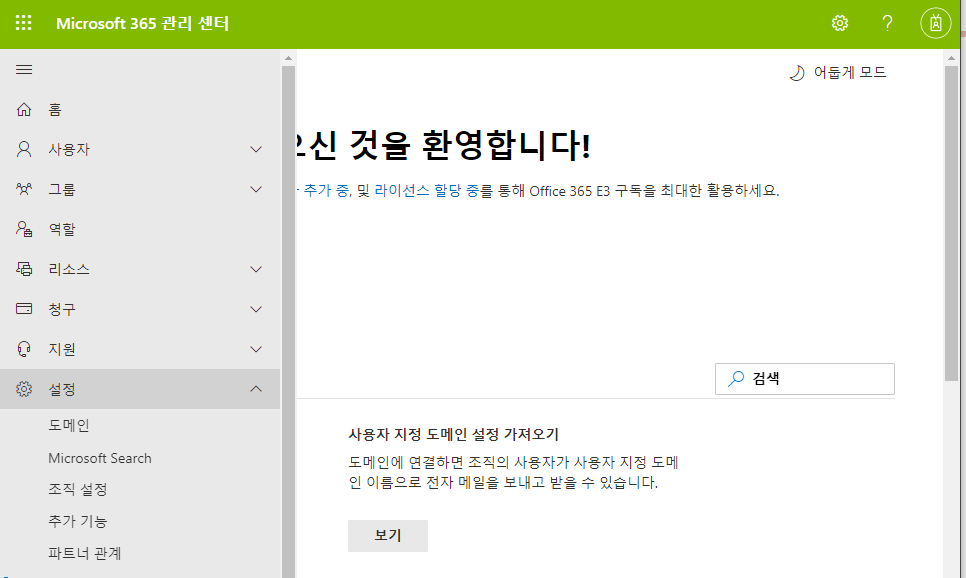Expand the 지원 menu chevron
The height and width of the screenshot is (578, 966).
(x=256, y=349)
